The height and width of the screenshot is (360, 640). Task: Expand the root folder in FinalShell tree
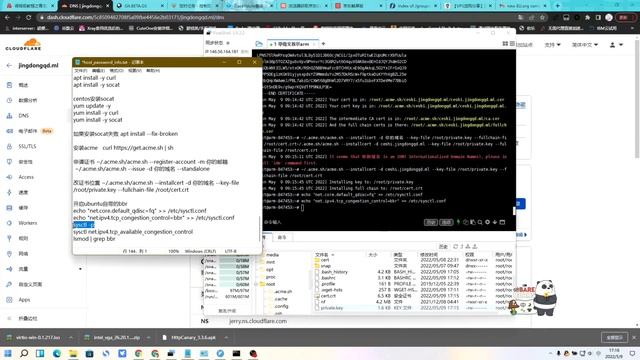pyautogui.click(x=257, y=284)
